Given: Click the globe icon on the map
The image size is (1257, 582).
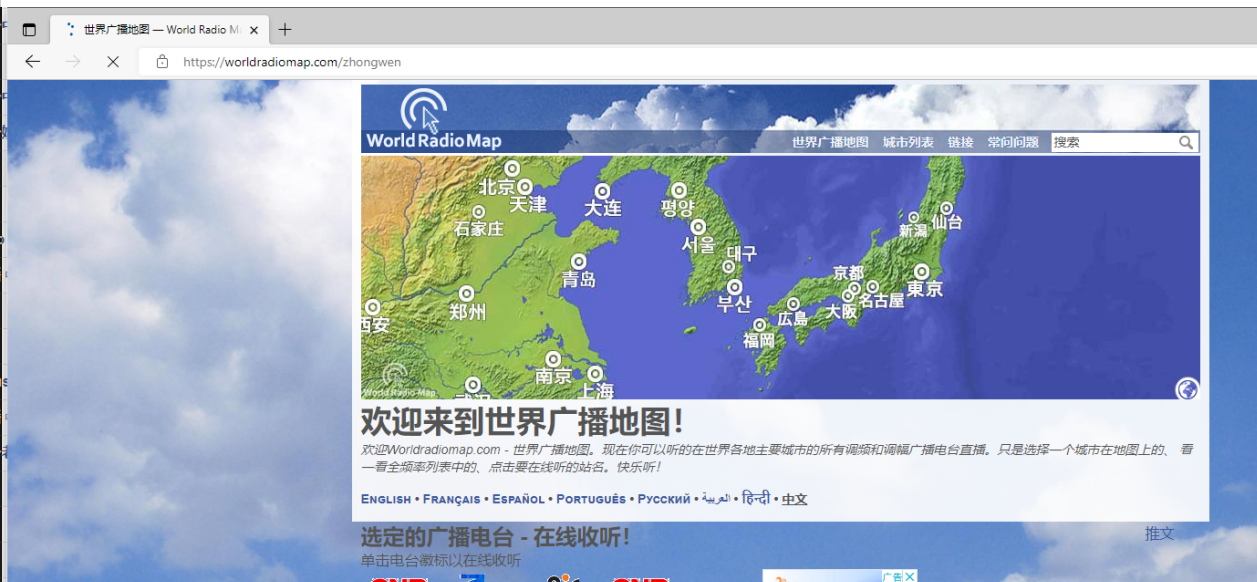Looking at the screenshot, I should tap(1187, 388).
